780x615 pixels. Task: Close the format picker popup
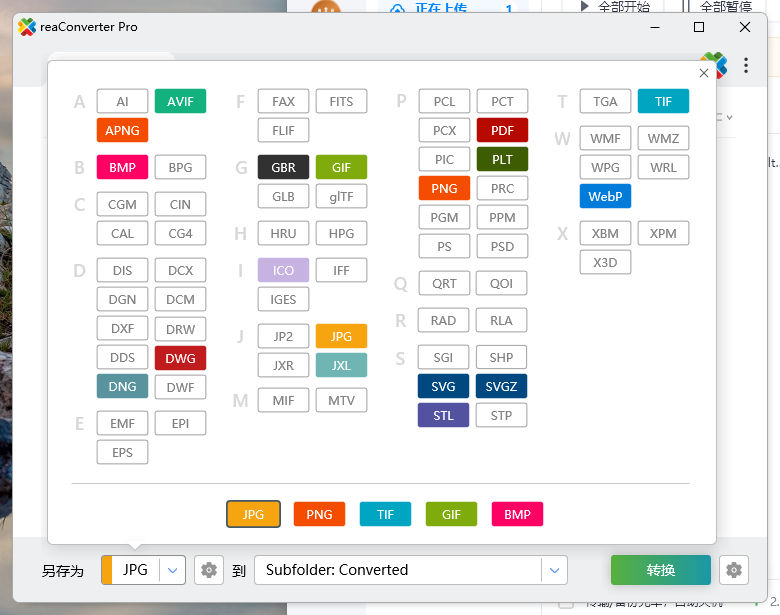[704, 73]
